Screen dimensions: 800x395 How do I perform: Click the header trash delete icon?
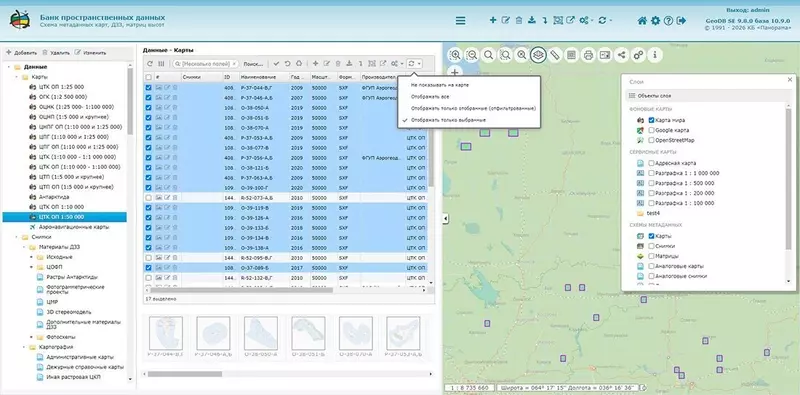click(x=519, y=20)
